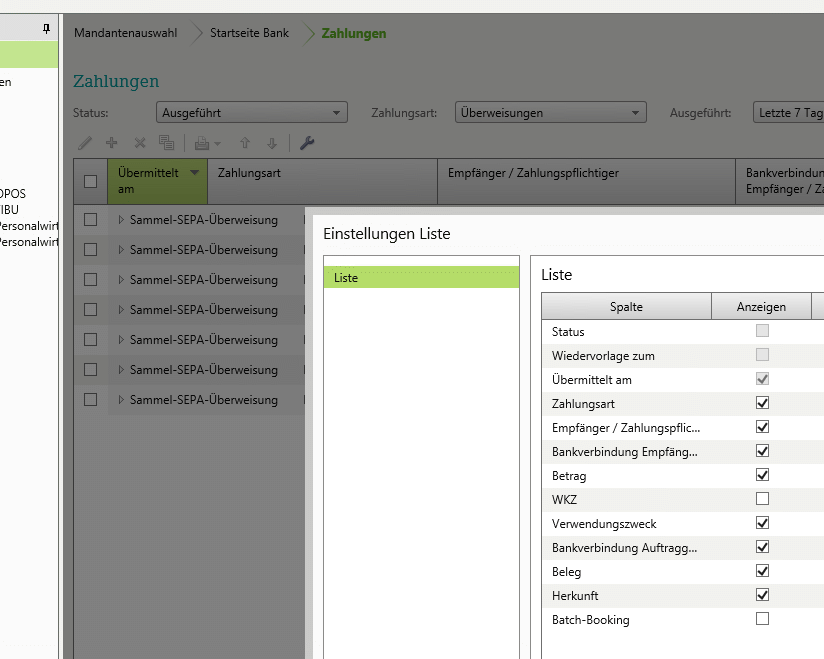The height and width of the screenshot is (659, 824).
Task: Click the plus icon to add a payment
Action: [x=111, y=142]
